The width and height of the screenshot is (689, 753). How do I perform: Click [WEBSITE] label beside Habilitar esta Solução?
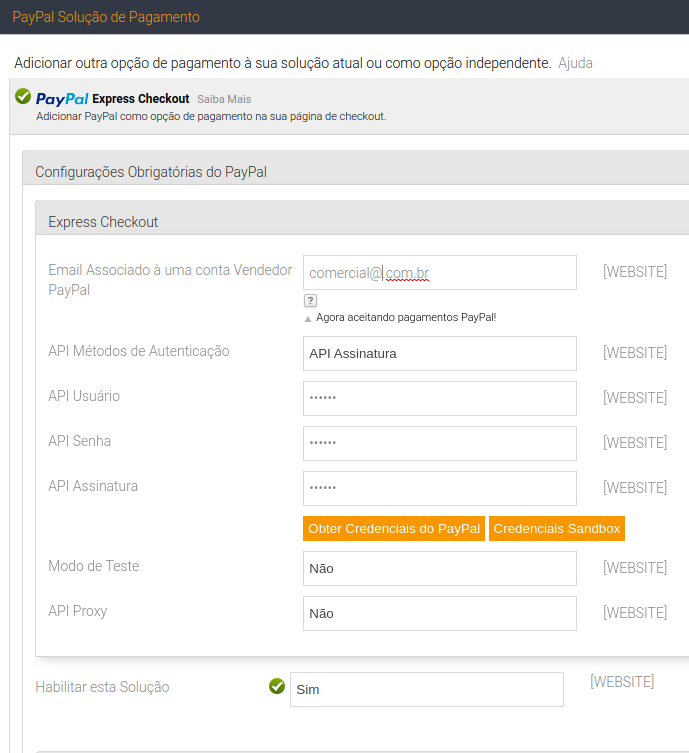pos(622,681)
